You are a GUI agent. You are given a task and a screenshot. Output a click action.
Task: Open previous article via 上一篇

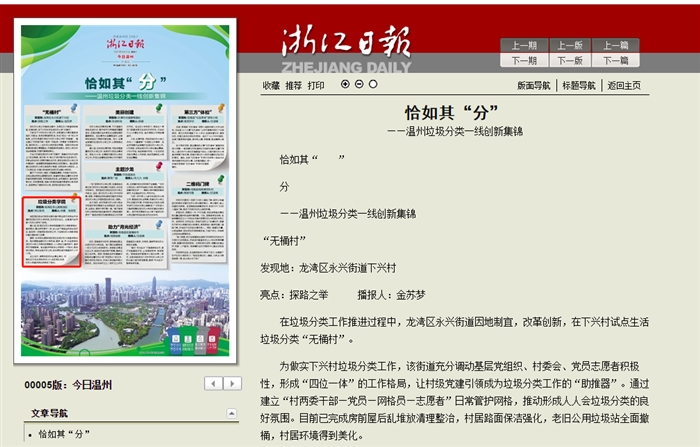point(616,45)
